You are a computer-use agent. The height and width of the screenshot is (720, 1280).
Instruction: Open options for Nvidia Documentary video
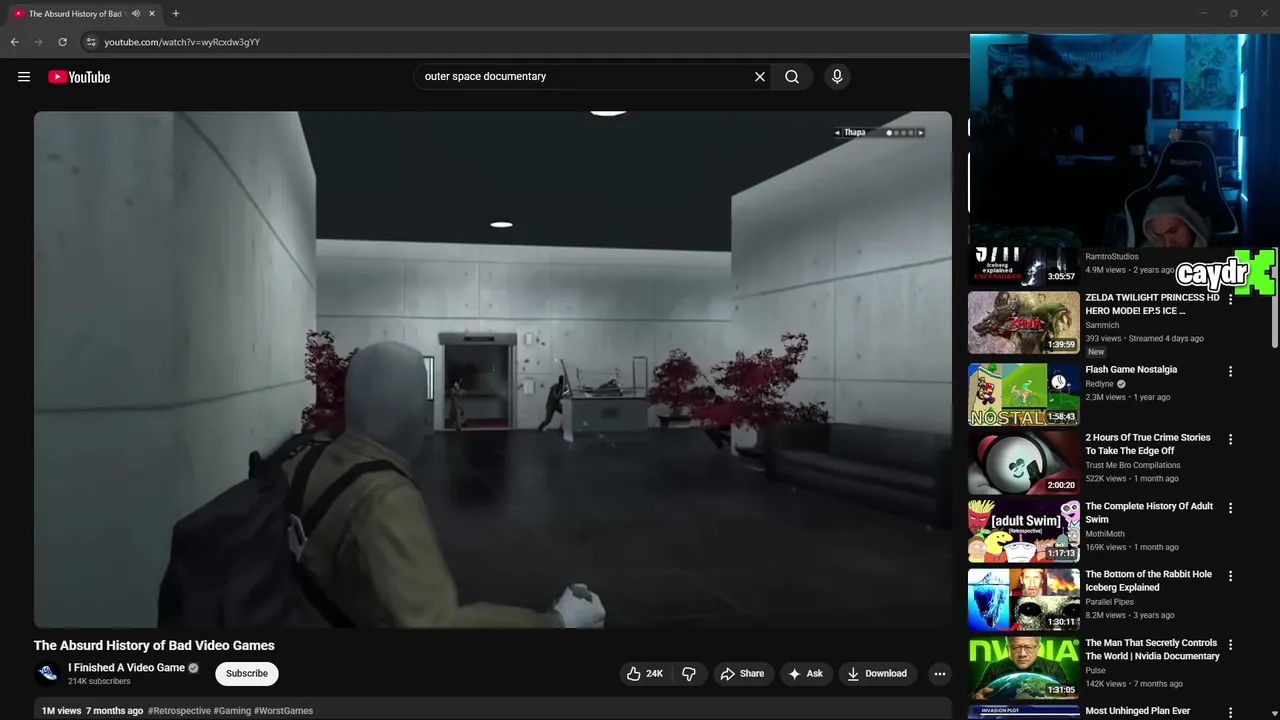coord(1231,645)
